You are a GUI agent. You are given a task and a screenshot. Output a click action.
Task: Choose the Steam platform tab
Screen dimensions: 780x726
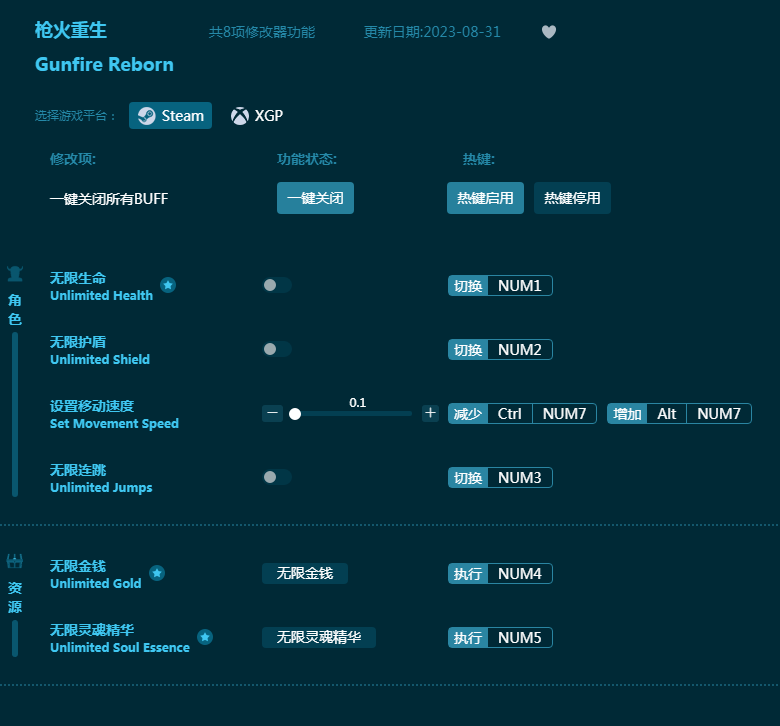[x=170, y=115]
